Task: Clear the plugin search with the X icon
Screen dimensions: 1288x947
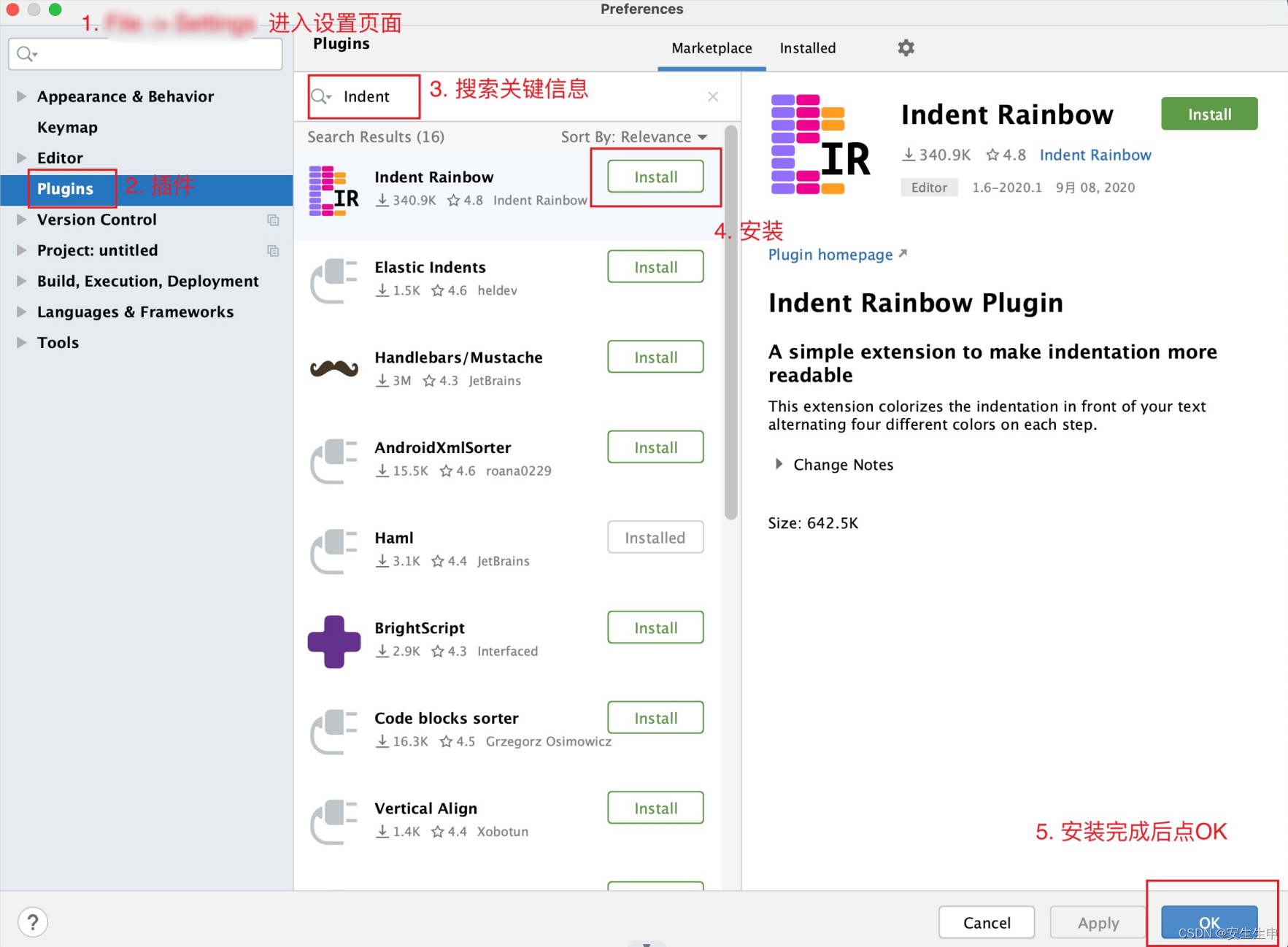Action: pos(713,96)
